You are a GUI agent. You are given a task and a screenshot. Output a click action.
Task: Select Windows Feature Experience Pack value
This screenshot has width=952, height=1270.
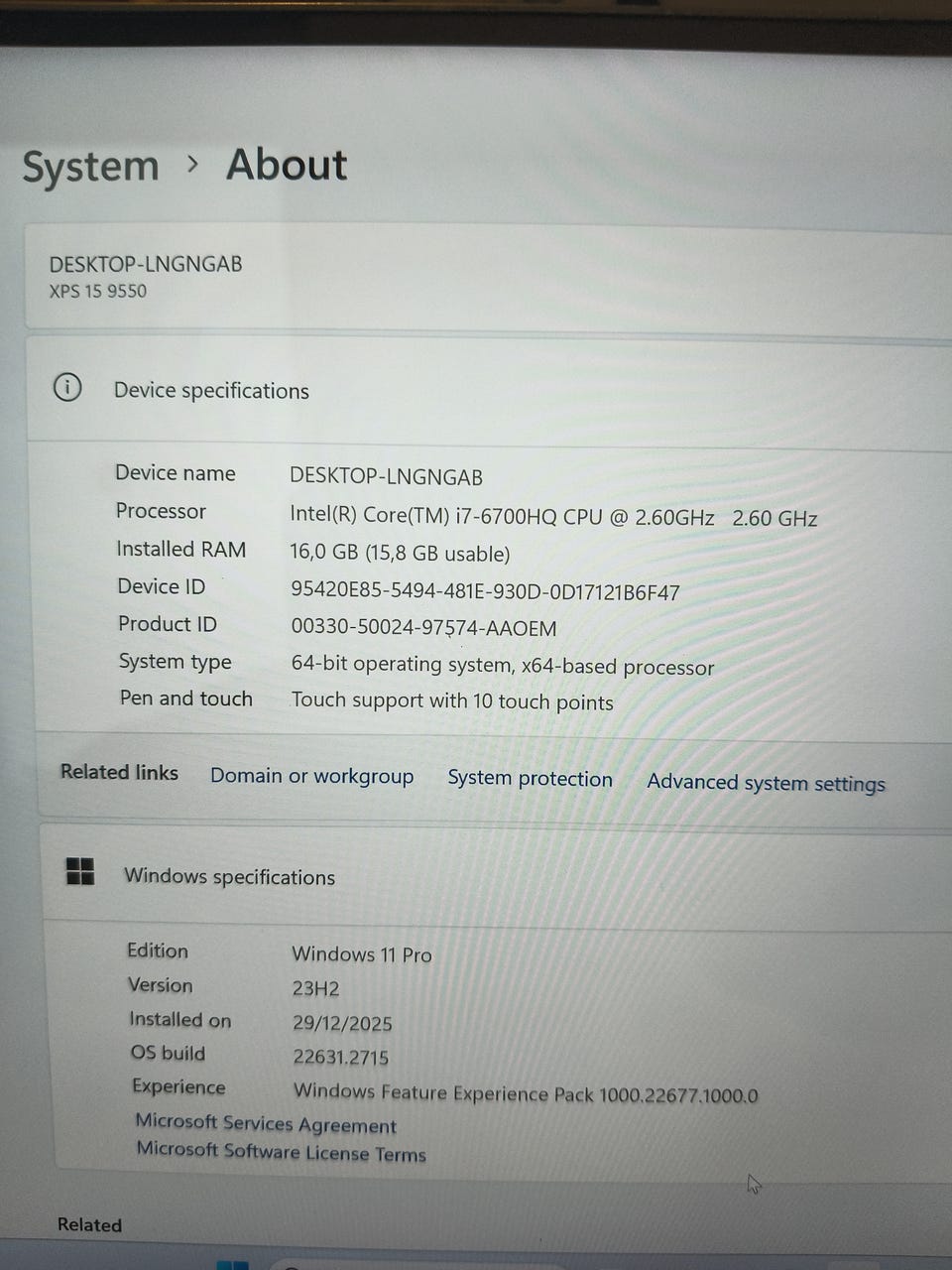tap(526, 1093)
